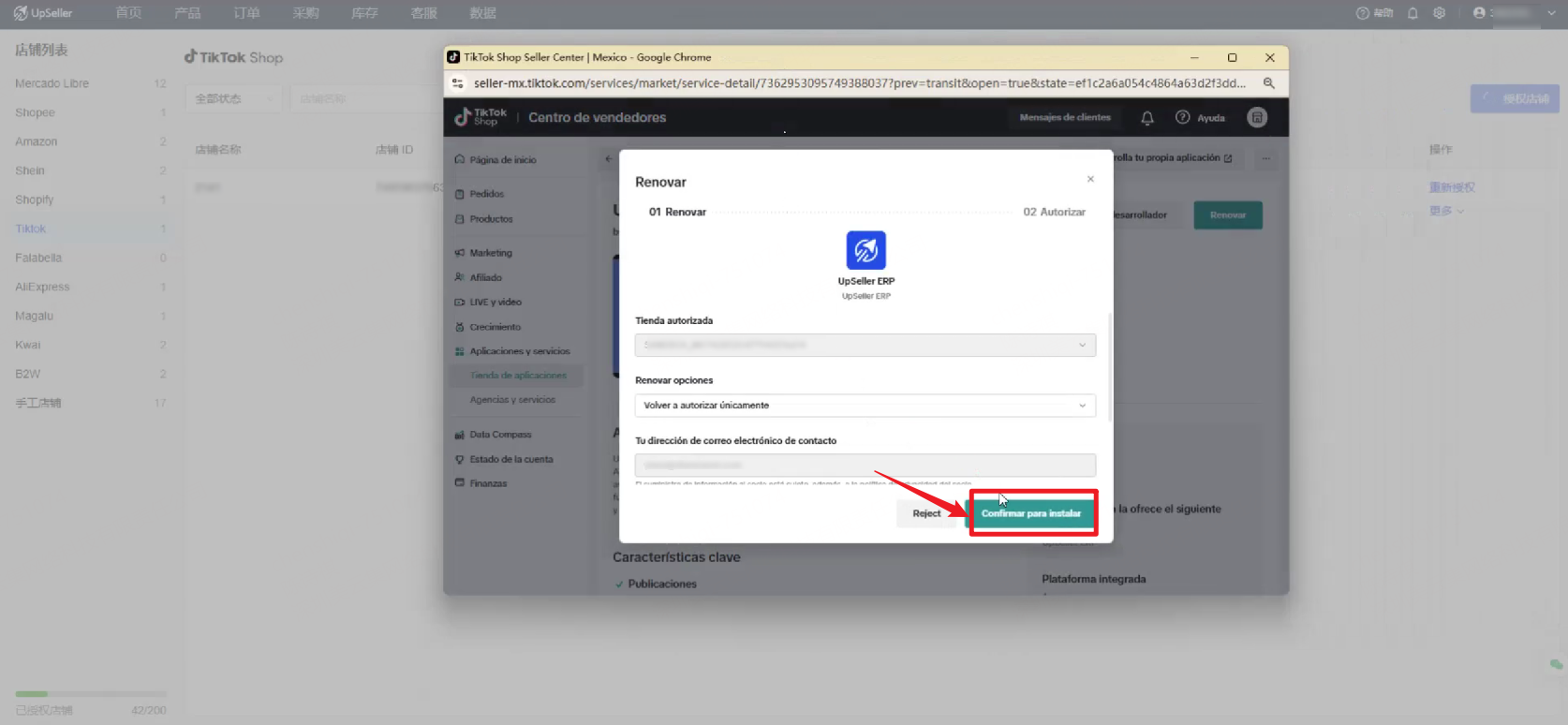This screenshot has width=1568, height=725.
Task: Select Agencias y servicios submenu item
Action: tap(512, 400)
